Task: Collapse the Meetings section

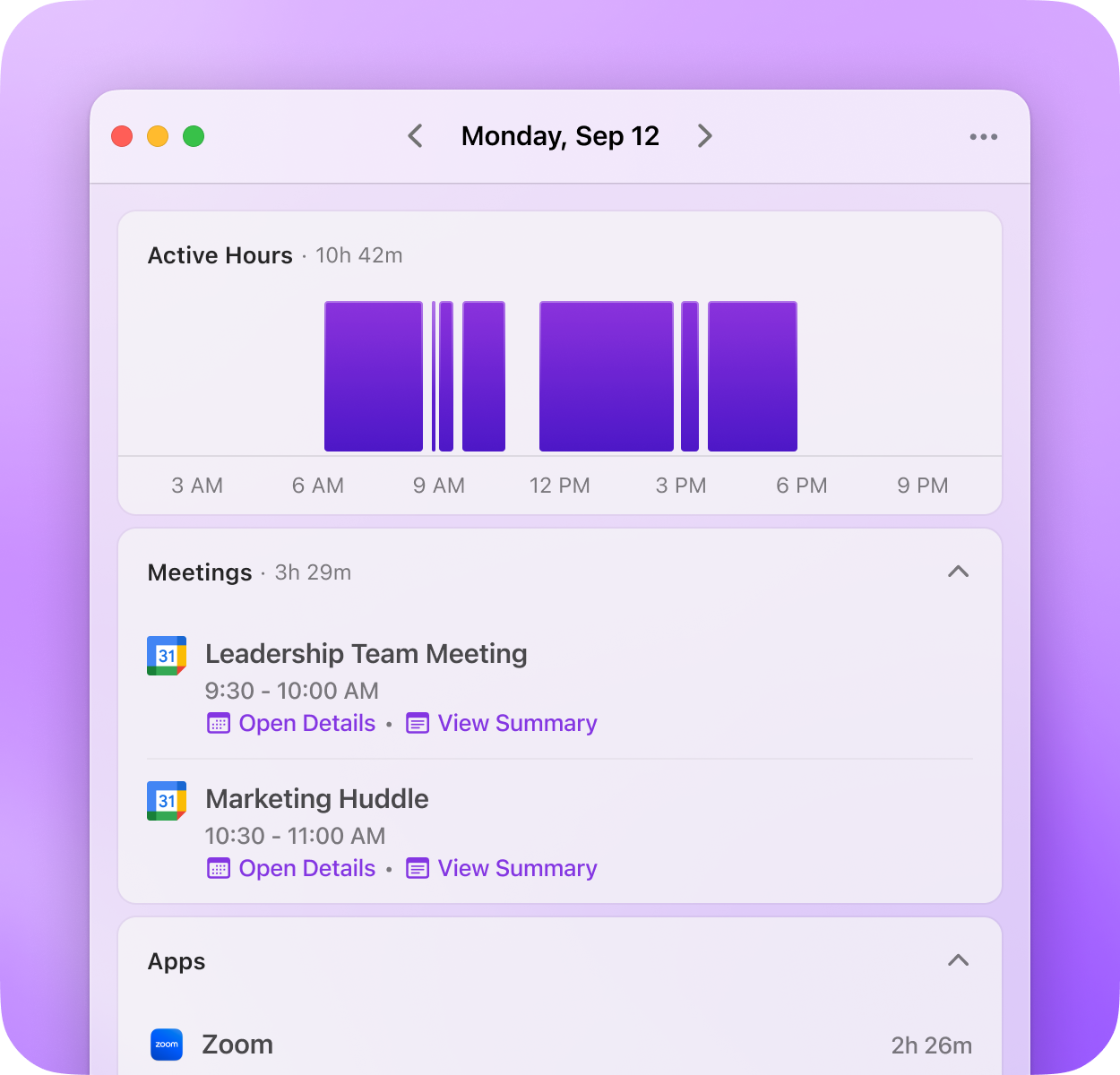Action: click(959, 572)
